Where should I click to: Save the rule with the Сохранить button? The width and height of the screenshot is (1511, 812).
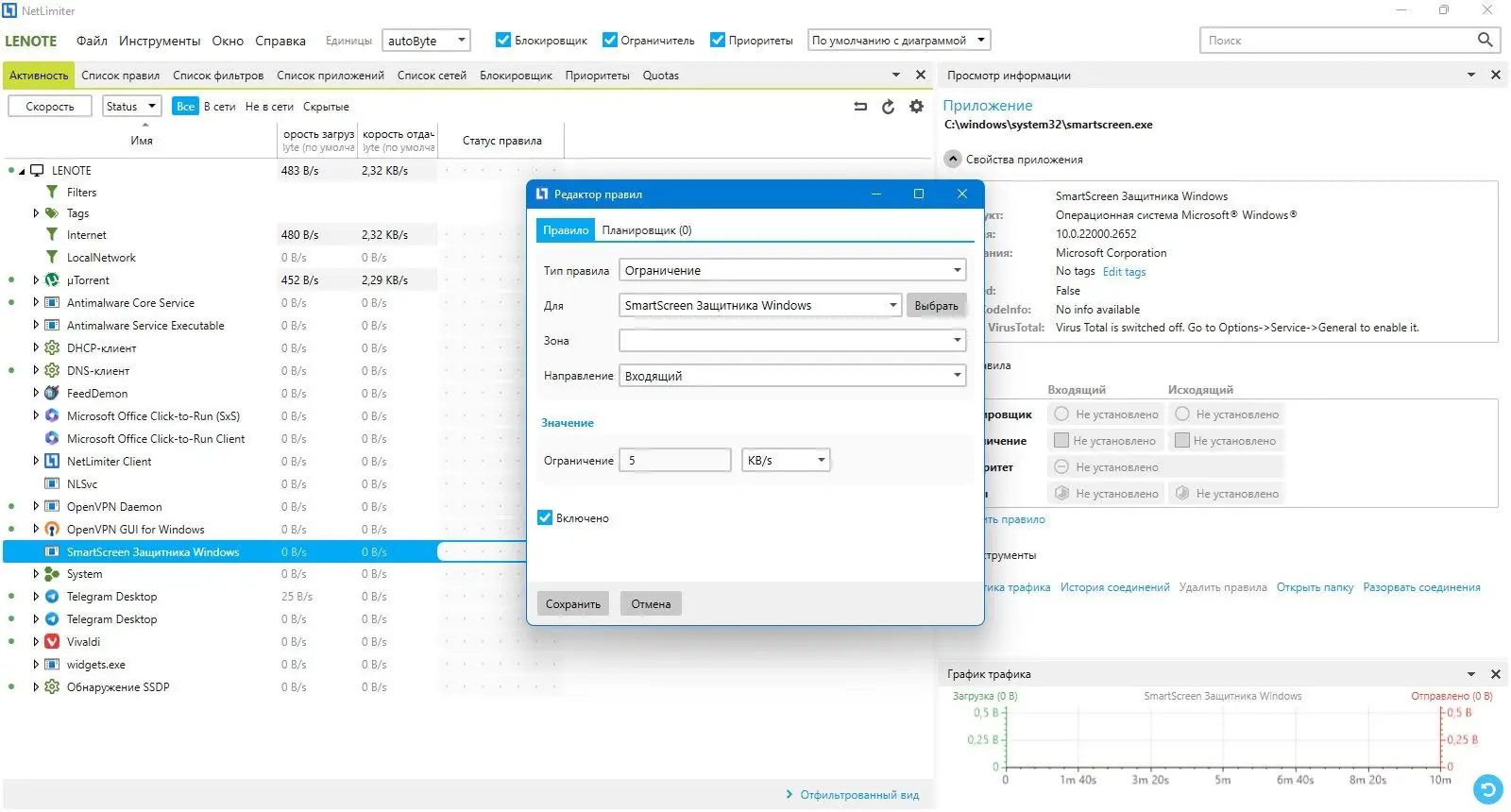pos(573,604)
